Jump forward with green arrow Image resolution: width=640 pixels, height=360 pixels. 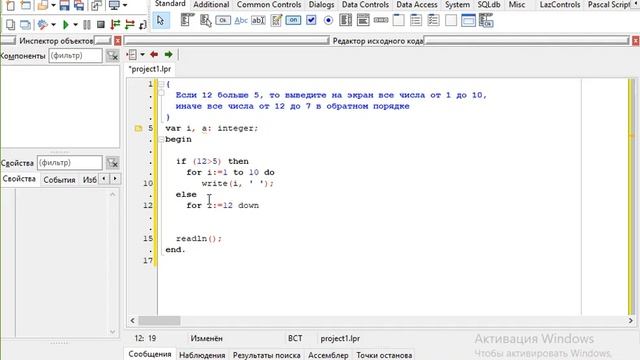168,54
